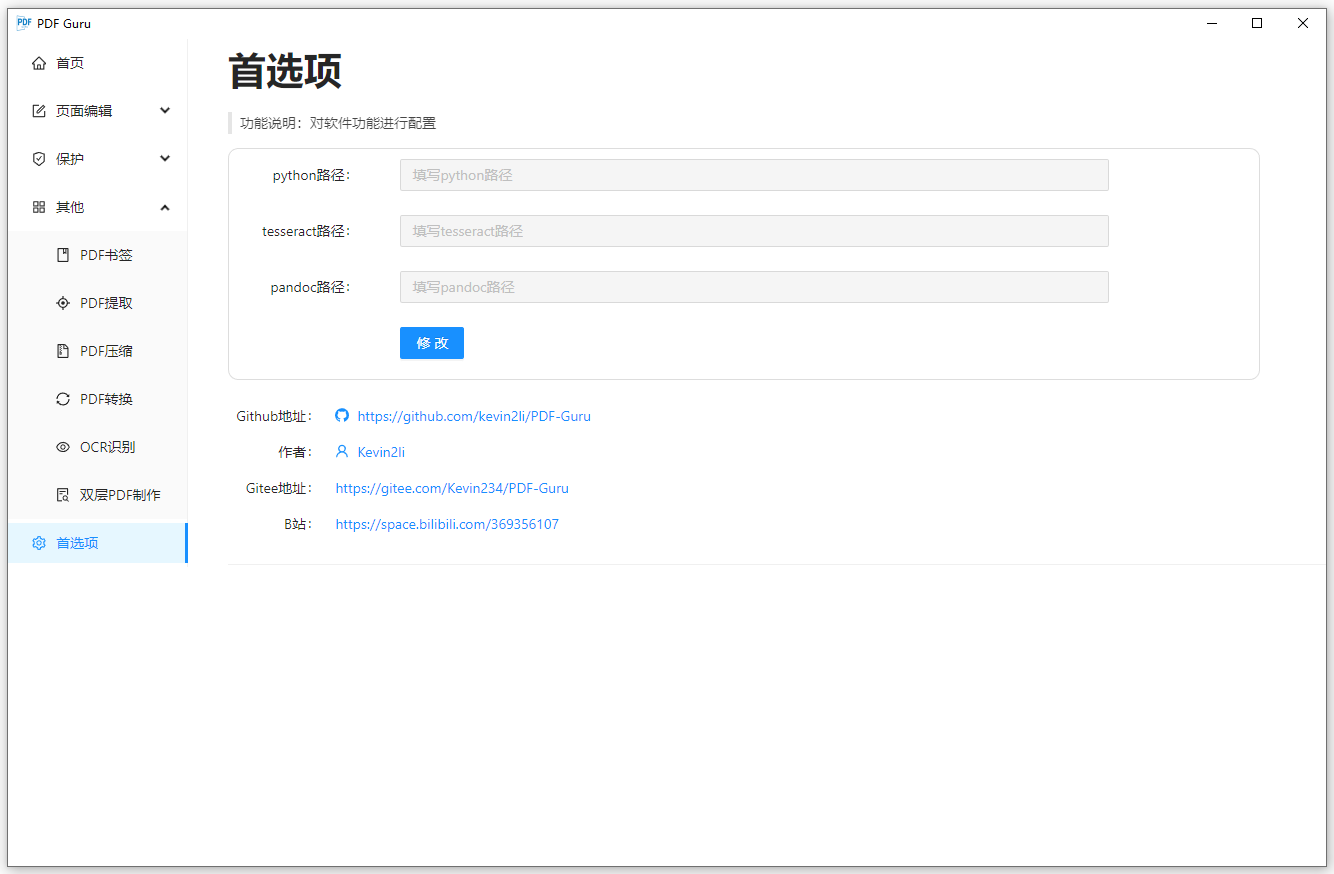
Task: Click the bookmark icon beside PDF书签
Action: 63,255
